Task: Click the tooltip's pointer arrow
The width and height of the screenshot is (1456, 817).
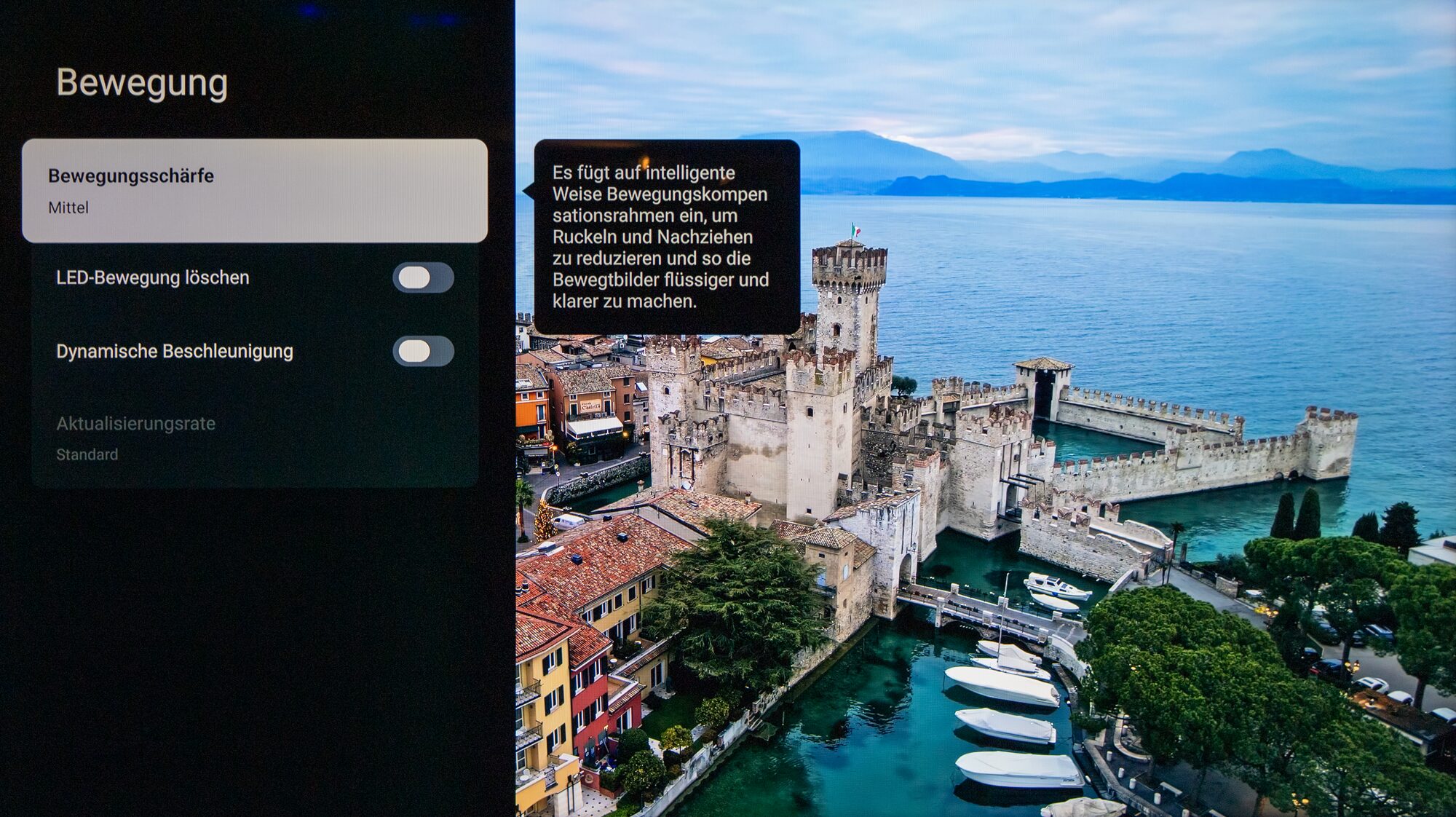Action: (x=528, y=191)
